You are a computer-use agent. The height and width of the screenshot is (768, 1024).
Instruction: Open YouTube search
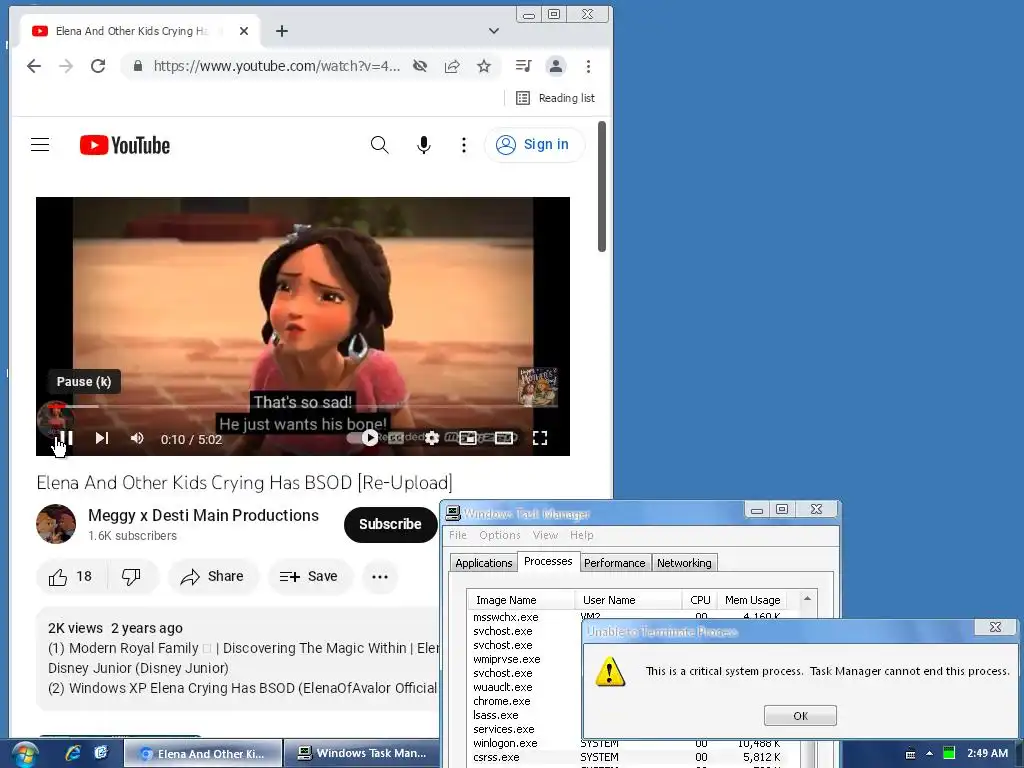coord(379,144)
